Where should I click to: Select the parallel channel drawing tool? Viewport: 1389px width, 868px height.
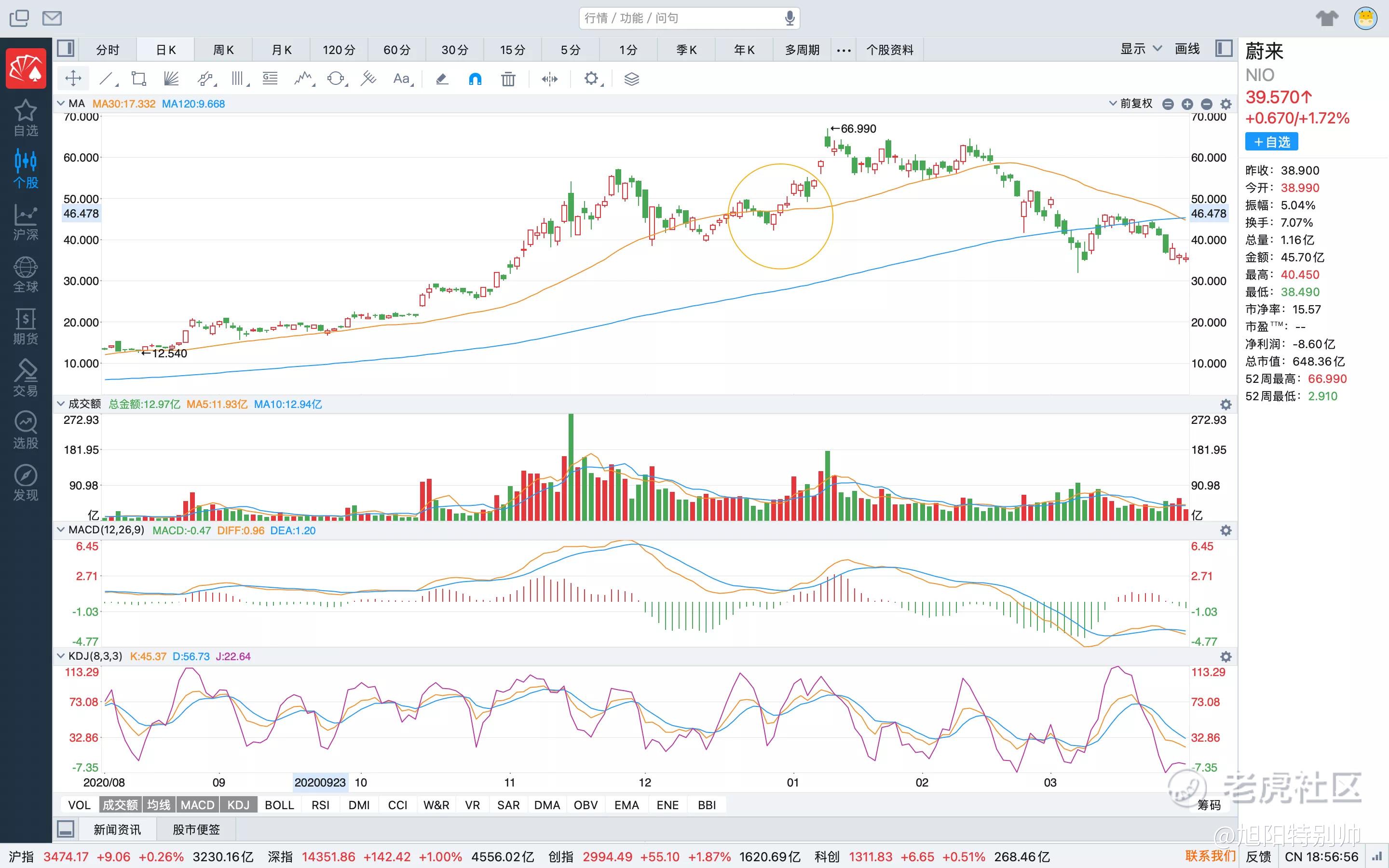(x=205, y=79)
